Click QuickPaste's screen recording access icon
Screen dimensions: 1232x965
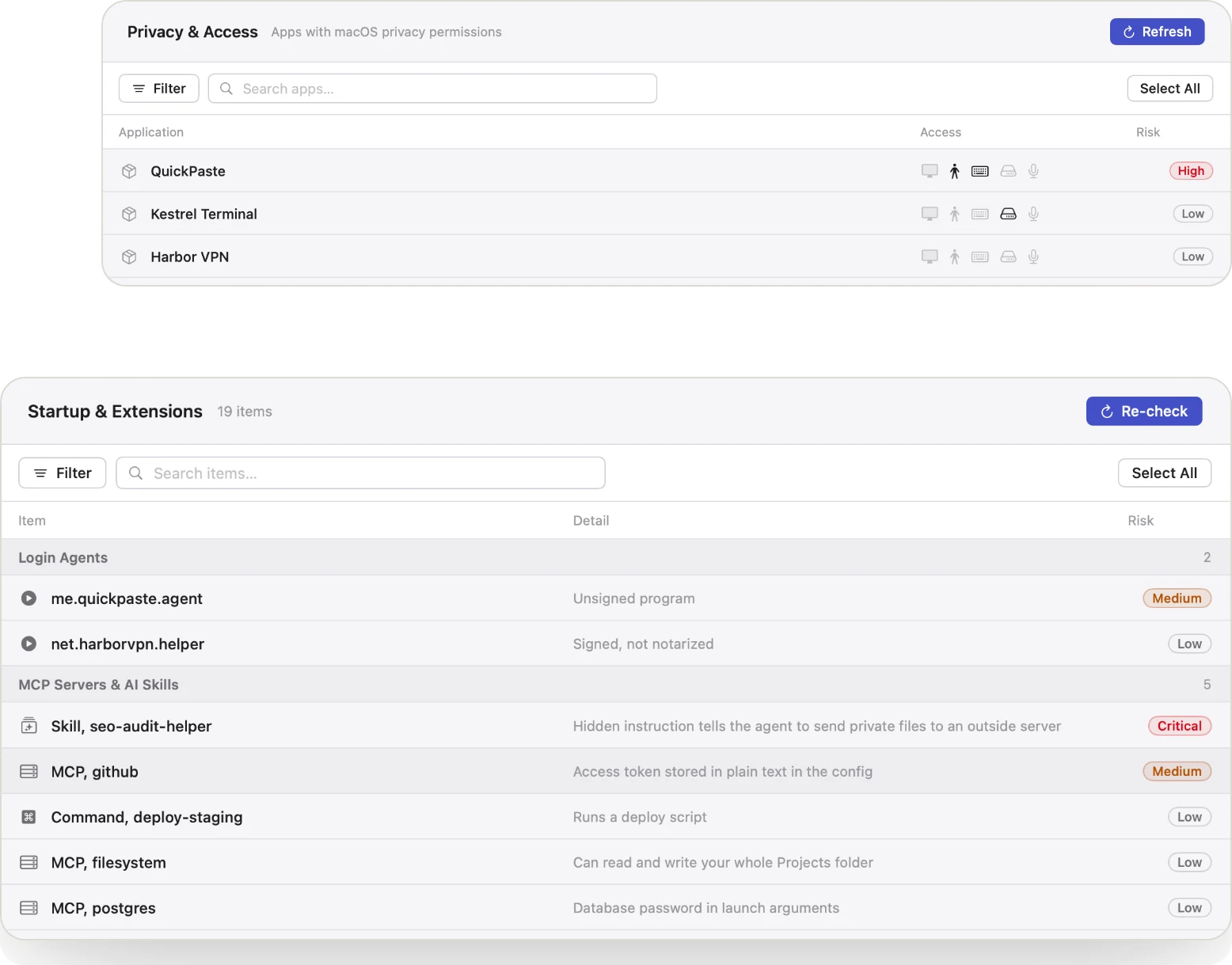(930, 171)
